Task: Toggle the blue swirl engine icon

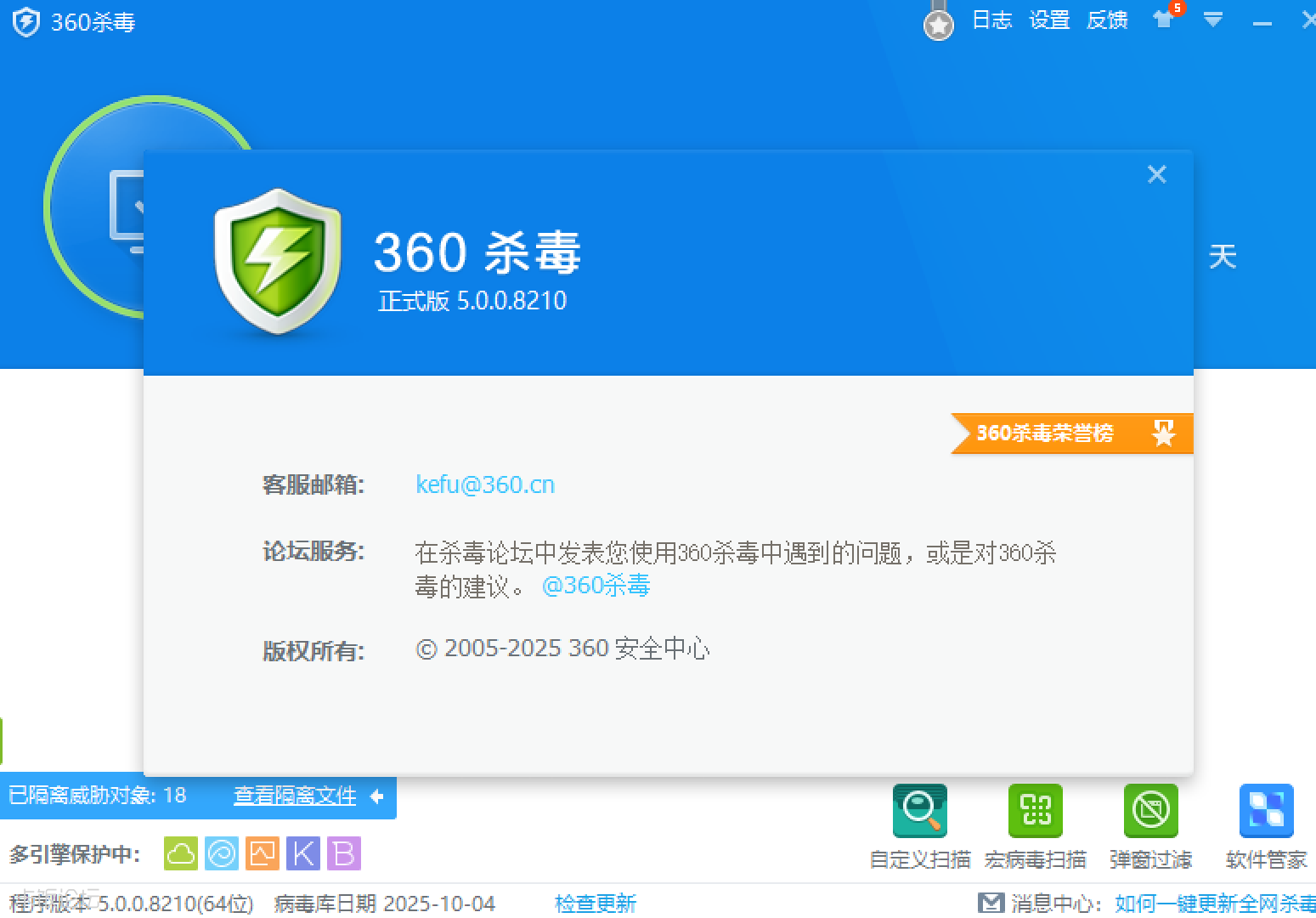Action: click(222, 853)
